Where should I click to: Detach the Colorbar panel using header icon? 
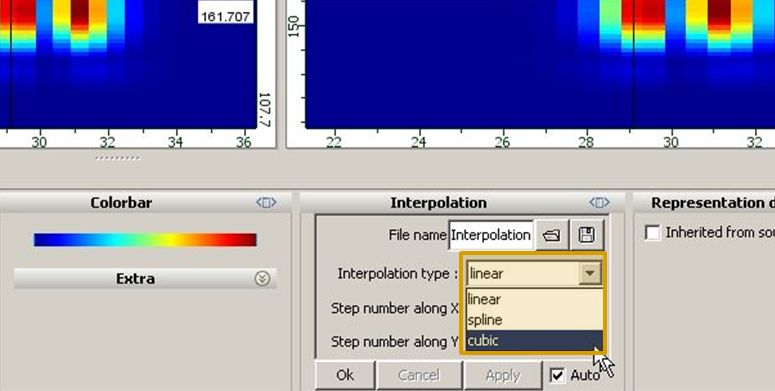tap(266, 203)
